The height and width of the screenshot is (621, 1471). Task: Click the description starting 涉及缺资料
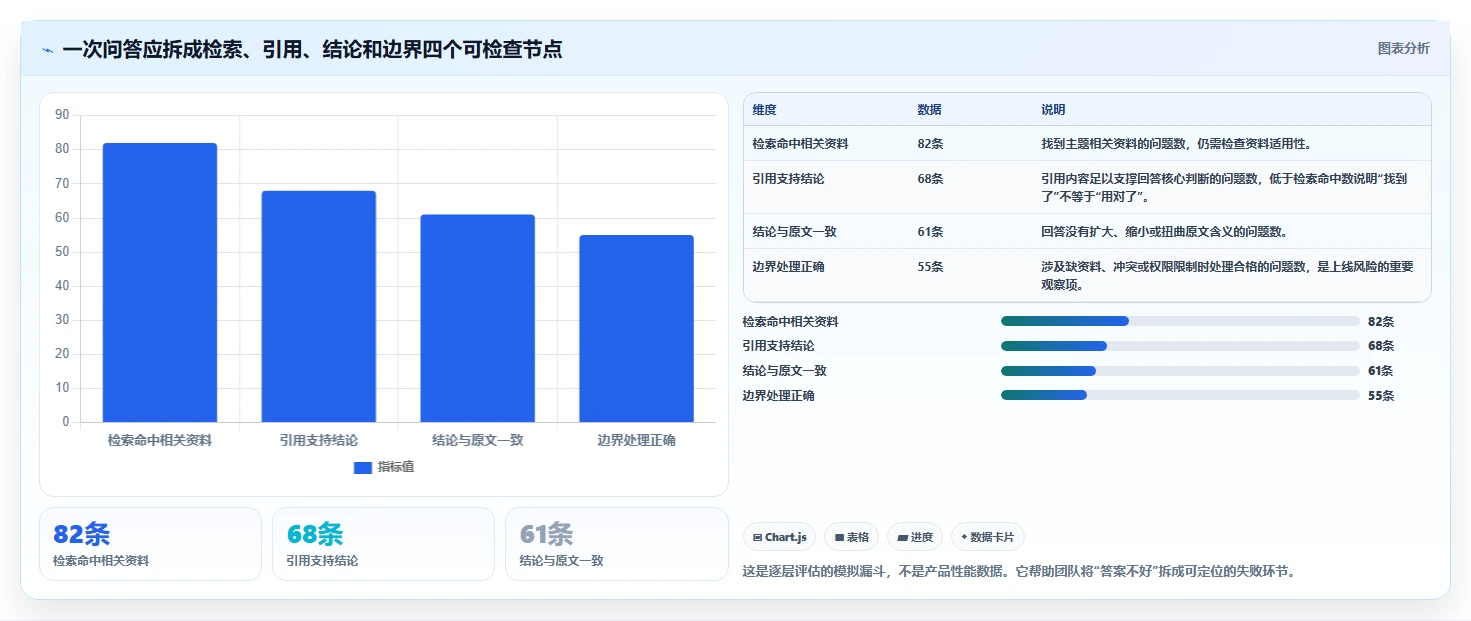1227,275
